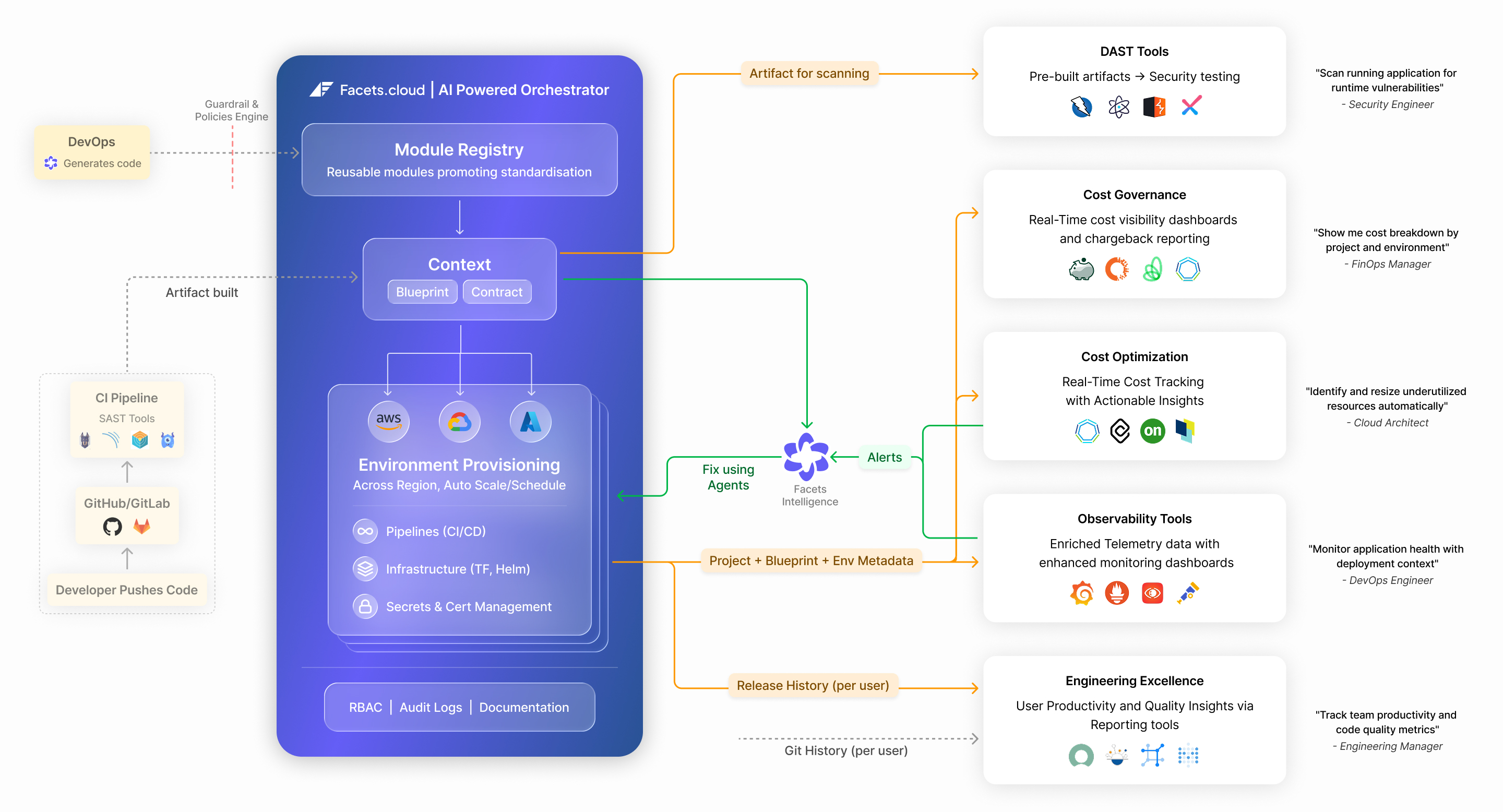The image size is (1503, 812).
Task: Click the Facets Intelligence flower icon
Action: point(806,457)
